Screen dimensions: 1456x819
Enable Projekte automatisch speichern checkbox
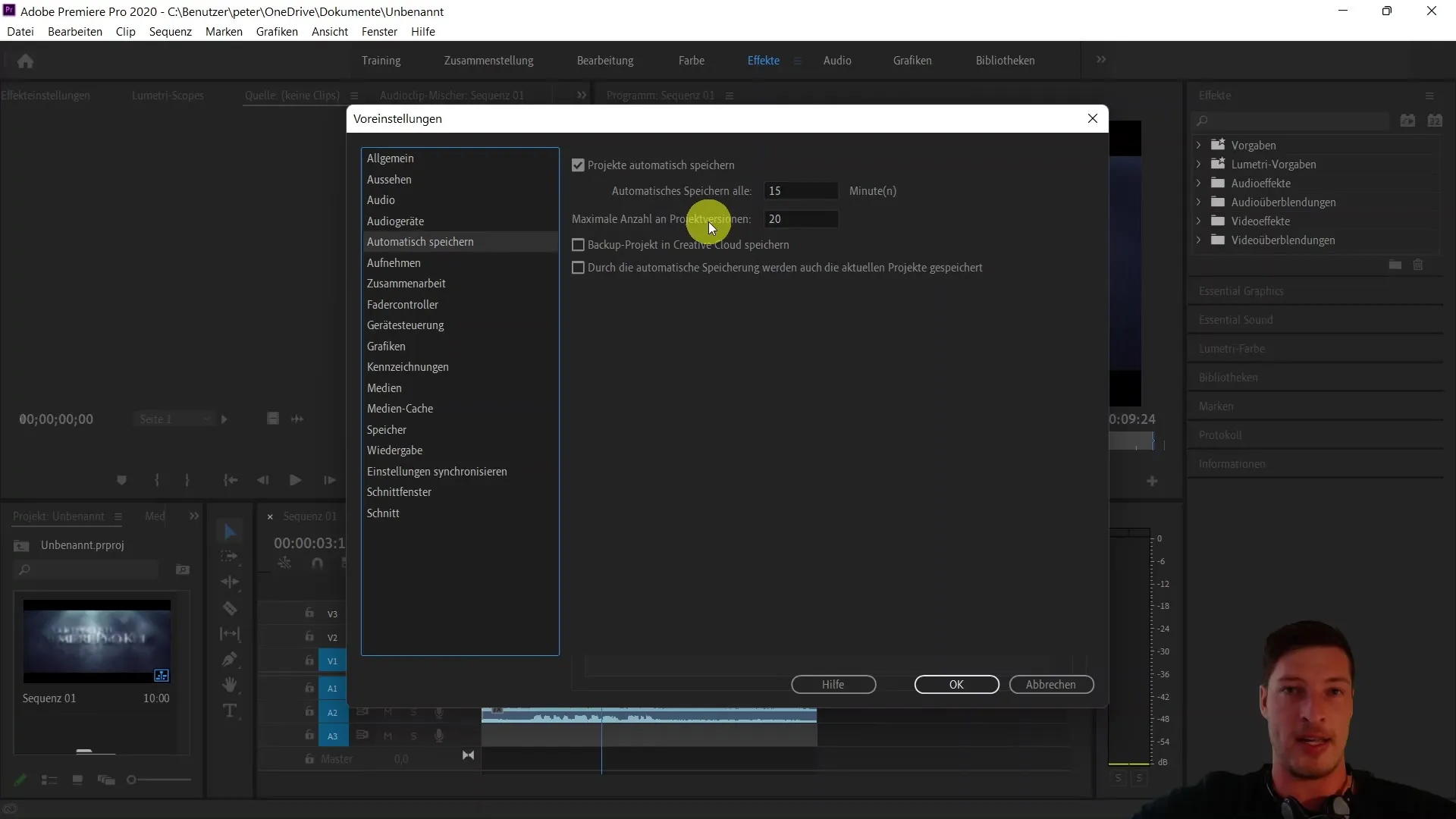578,165
